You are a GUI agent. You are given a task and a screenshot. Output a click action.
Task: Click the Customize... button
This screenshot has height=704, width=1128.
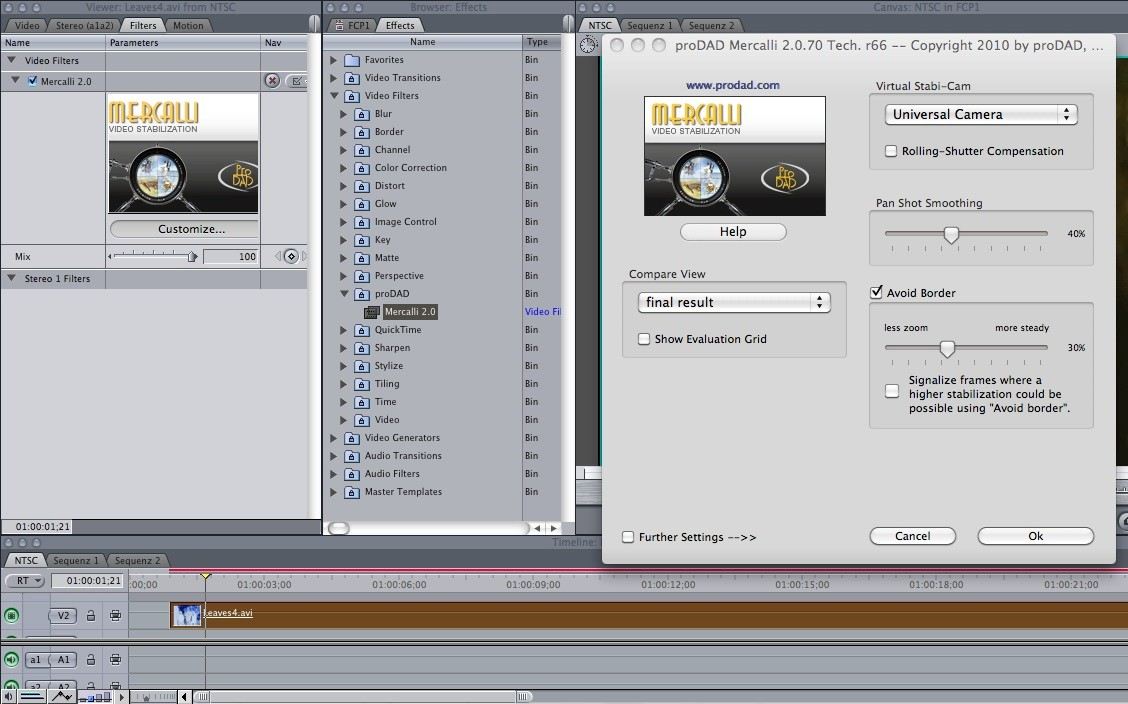(184, 229)
